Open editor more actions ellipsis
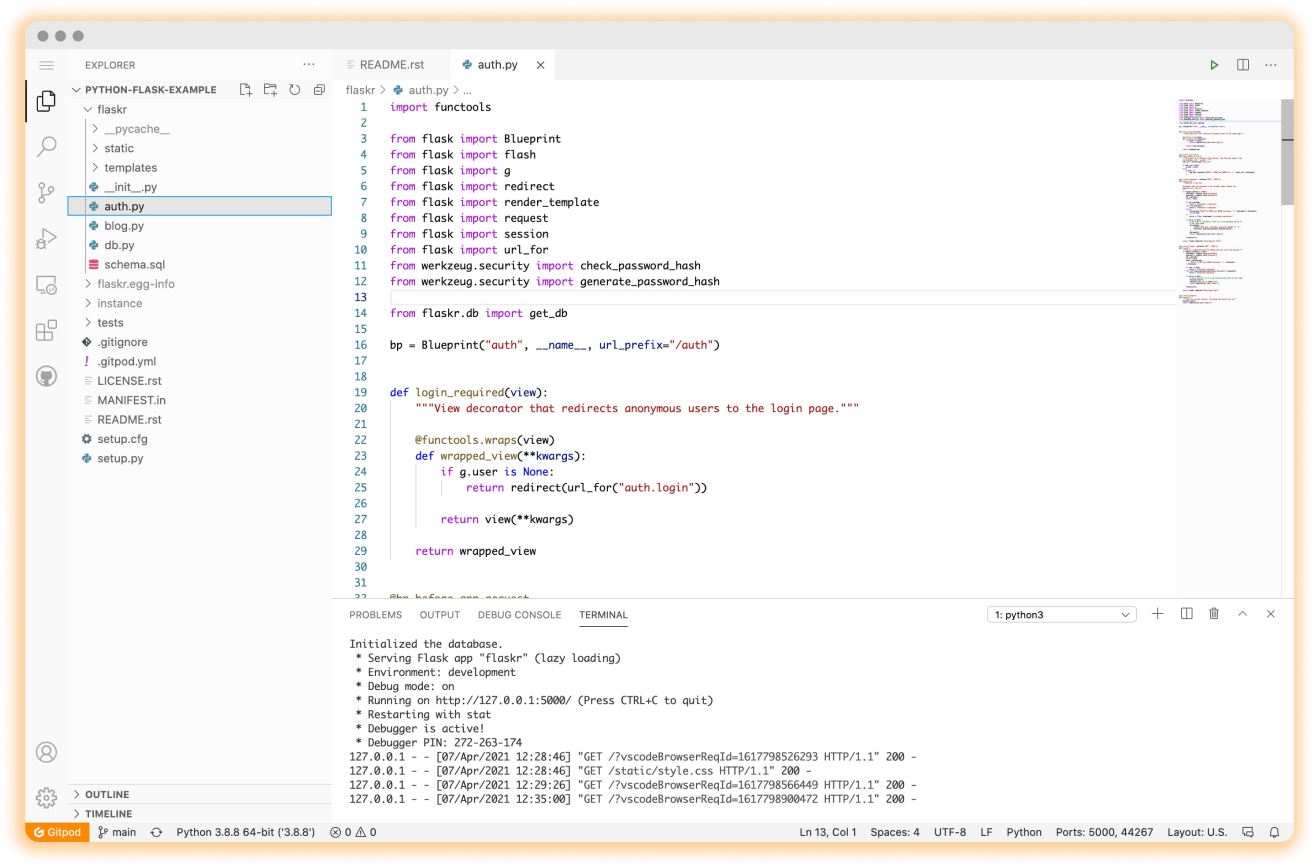This screenshot has height=867, width=1315. point(1271,65)
